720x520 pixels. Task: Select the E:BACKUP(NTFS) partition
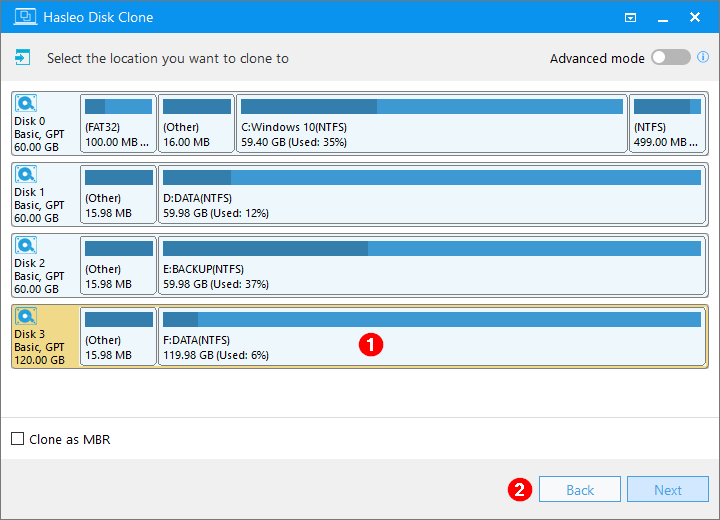coord(432,265)
